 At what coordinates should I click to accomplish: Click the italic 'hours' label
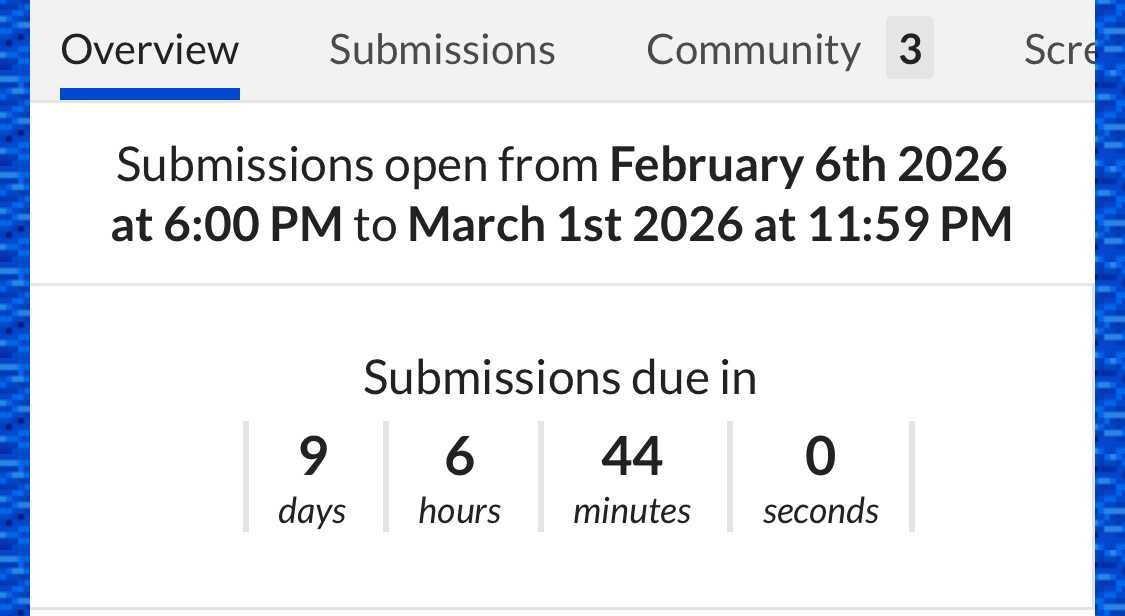tap(459, 511)
